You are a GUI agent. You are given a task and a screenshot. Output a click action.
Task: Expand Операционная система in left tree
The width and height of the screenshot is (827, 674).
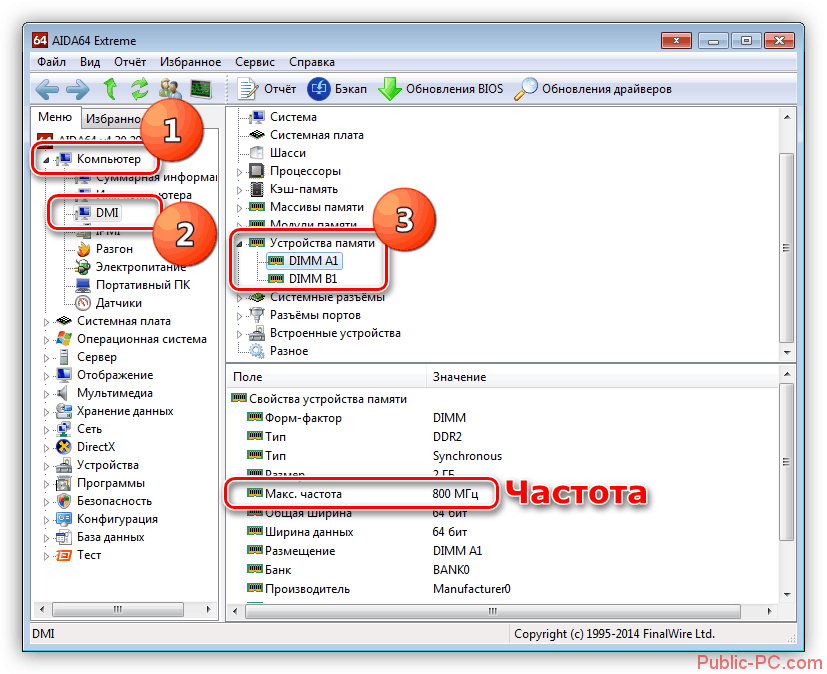(x=46, y=339)
